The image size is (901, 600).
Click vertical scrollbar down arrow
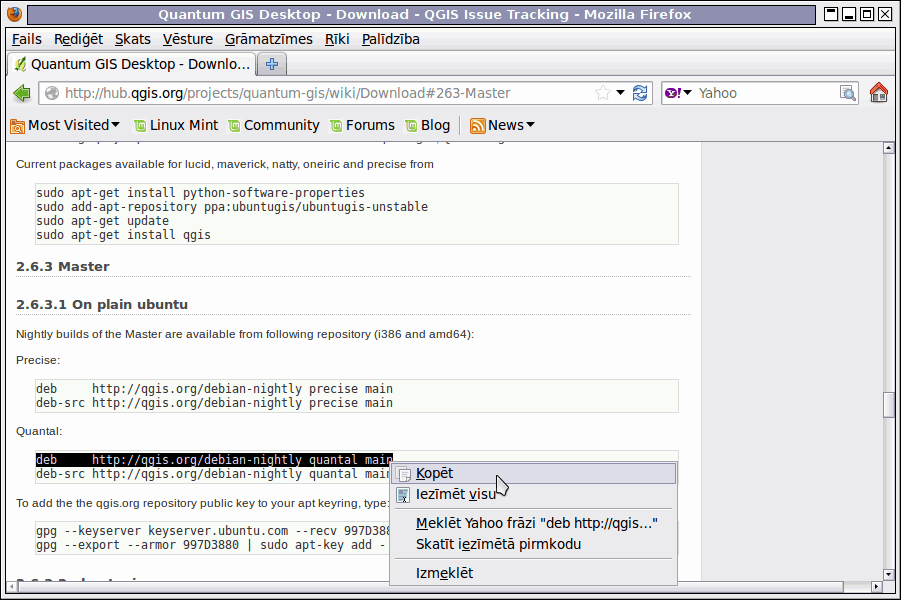888,574
